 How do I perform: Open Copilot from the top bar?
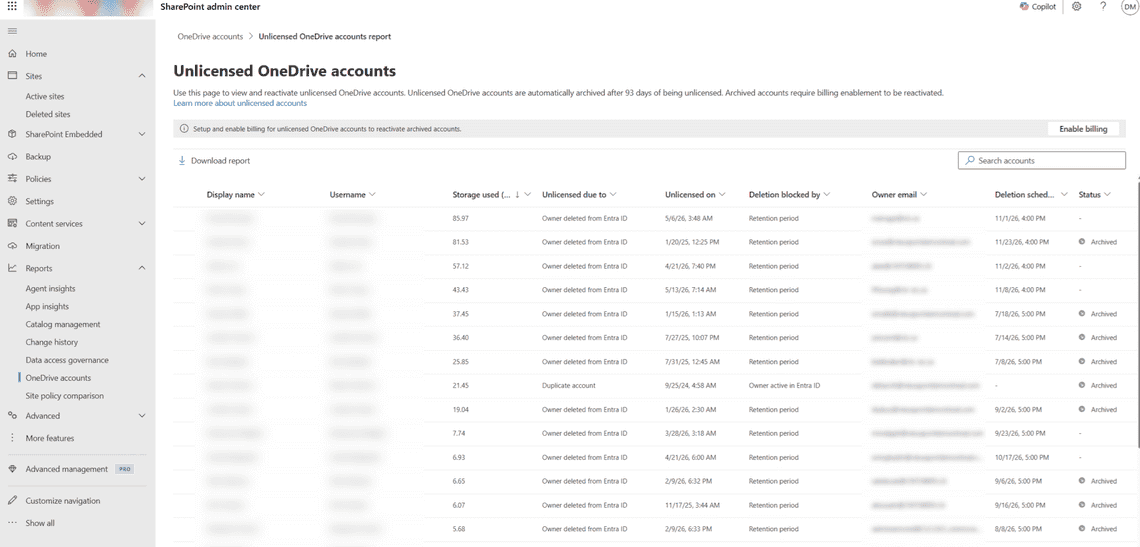(1037, 7)
